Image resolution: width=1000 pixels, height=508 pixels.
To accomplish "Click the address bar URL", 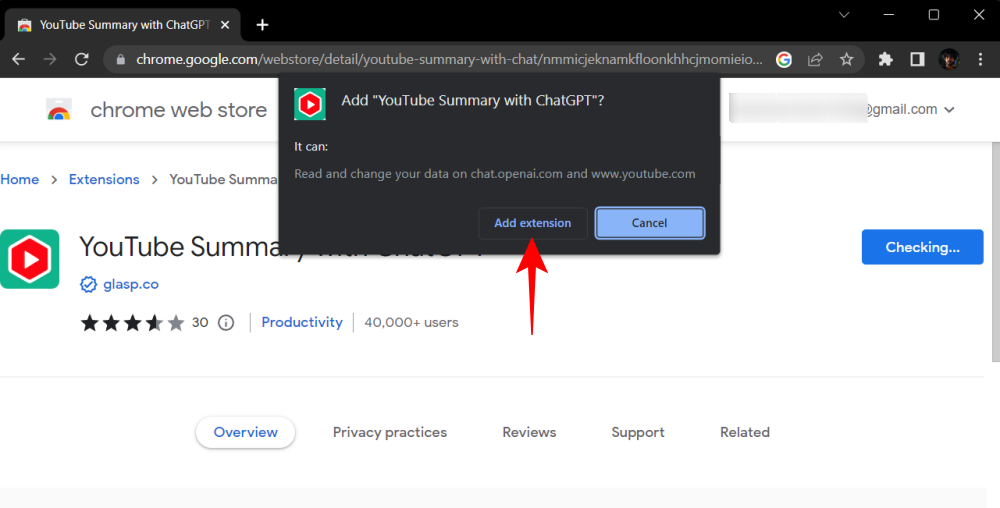I will 449,60.
